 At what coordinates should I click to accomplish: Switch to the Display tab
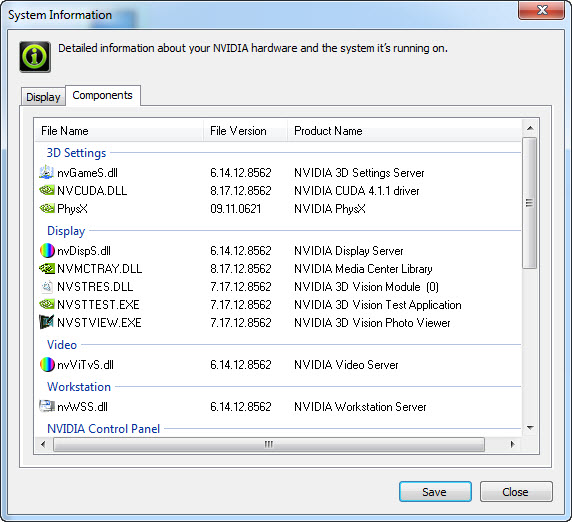tap(43, 97)
